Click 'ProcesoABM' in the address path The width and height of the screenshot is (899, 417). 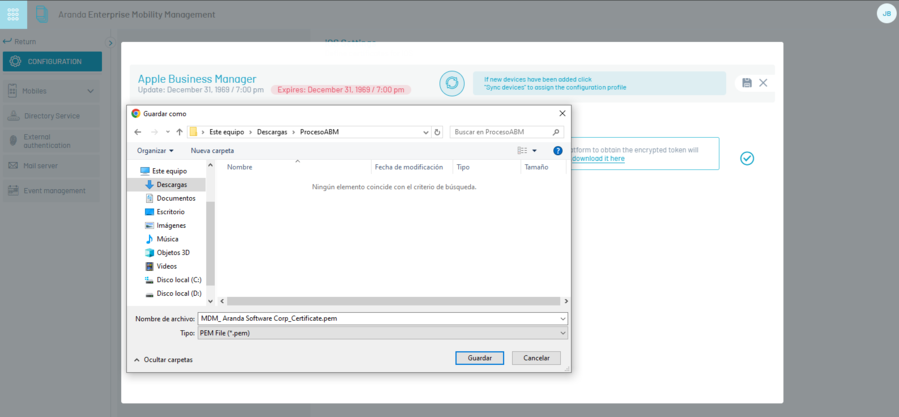point(320,132)
